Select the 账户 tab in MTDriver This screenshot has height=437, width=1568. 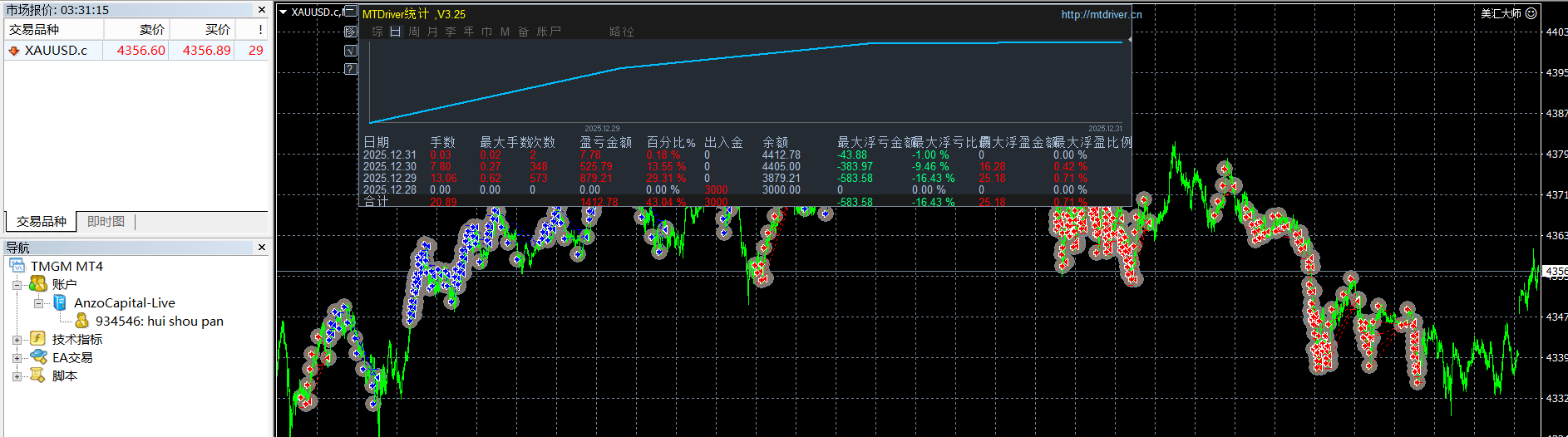(x=549, y=32)
